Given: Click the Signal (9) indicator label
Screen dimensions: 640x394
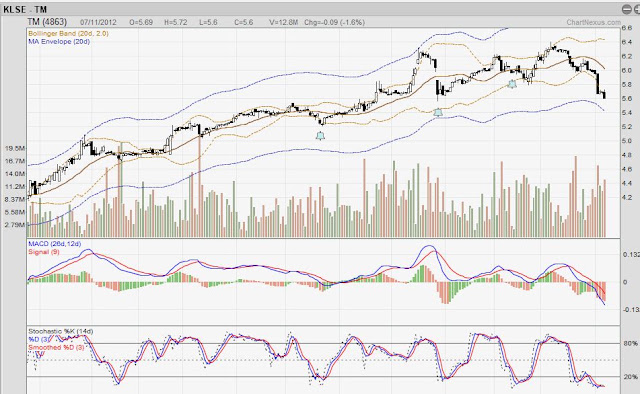Looking at the screenshot, I should [x=44, y=252].
